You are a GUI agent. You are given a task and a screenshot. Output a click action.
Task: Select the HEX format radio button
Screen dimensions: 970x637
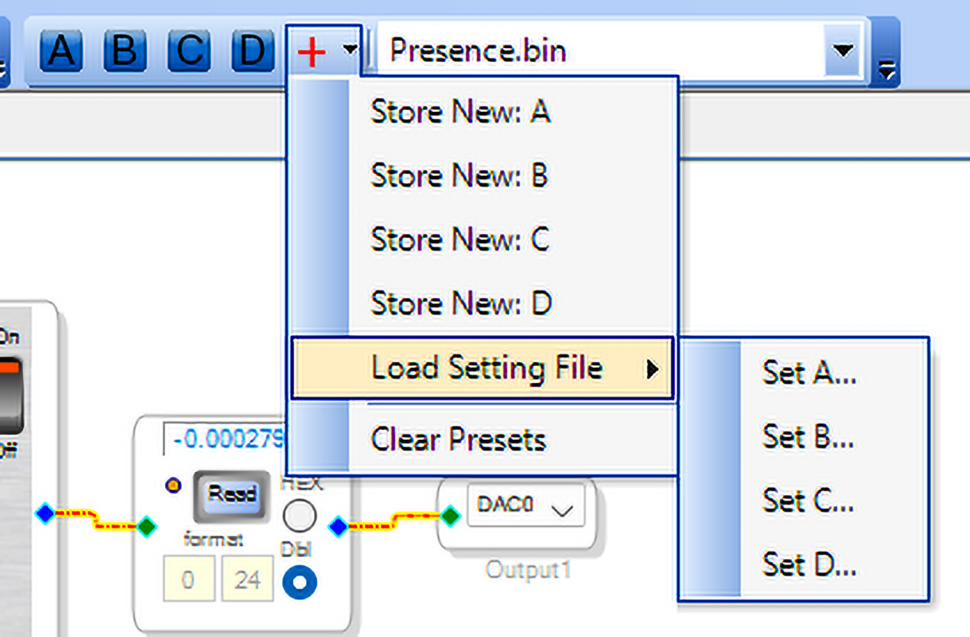click(x=299, y=516)
